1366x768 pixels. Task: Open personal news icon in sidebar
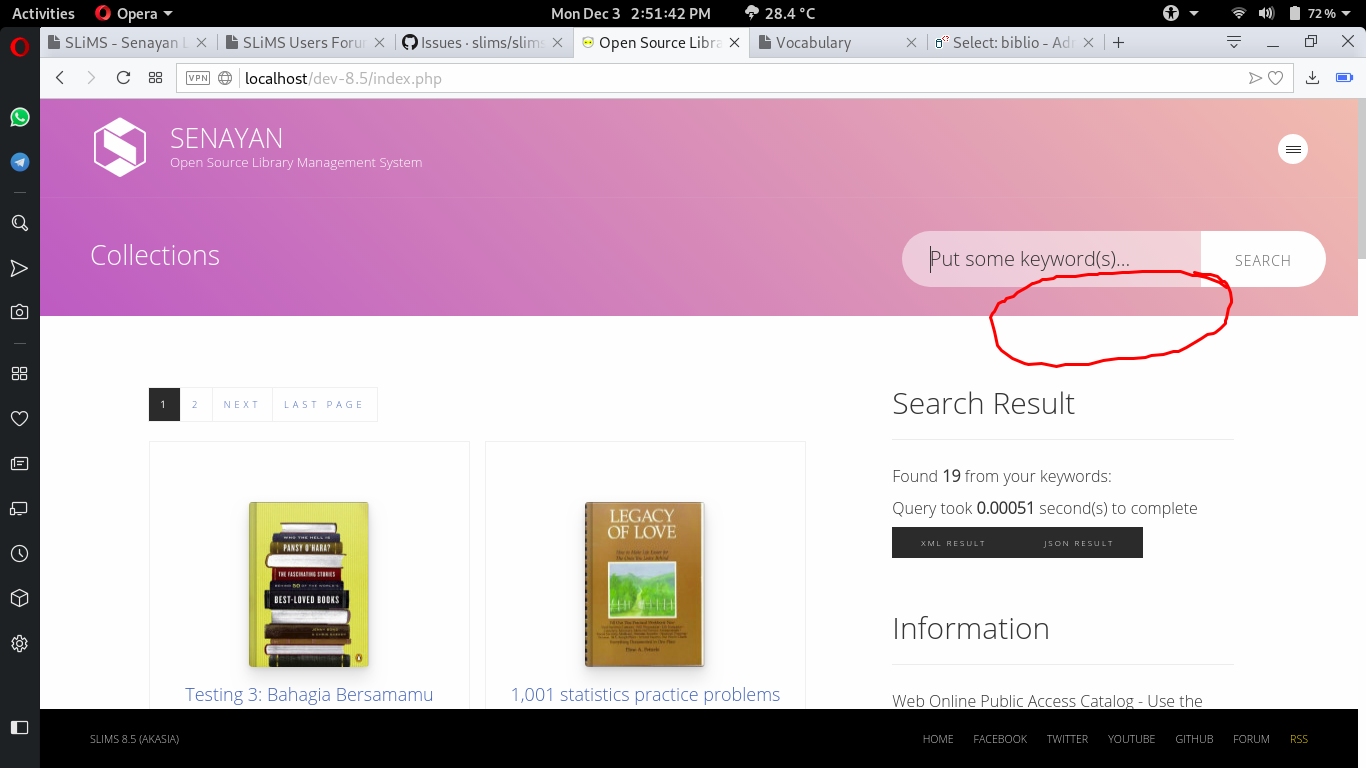[x=19, y=463]
